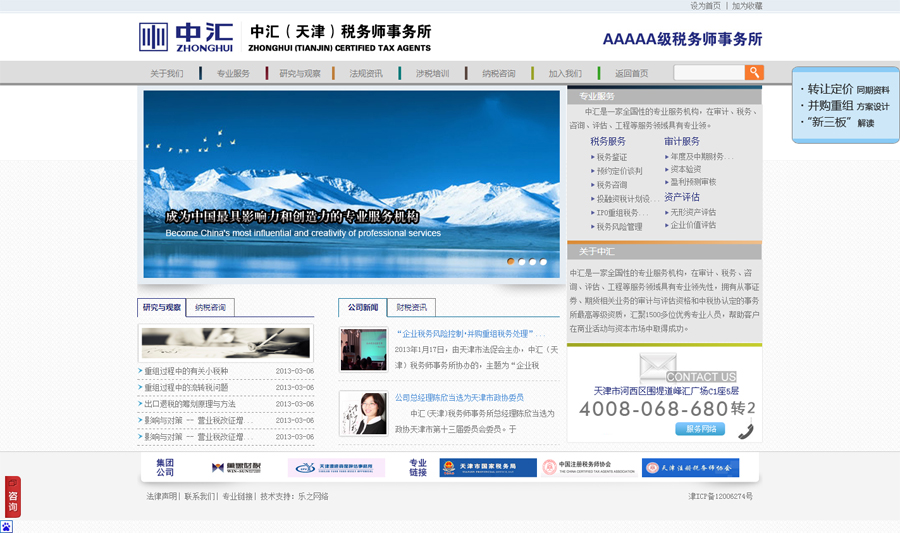The width and height of the screenshot is (900, 533).
Task: Open the 中国注册税务师协会 logo link
Action: click(x=589, y=468)
